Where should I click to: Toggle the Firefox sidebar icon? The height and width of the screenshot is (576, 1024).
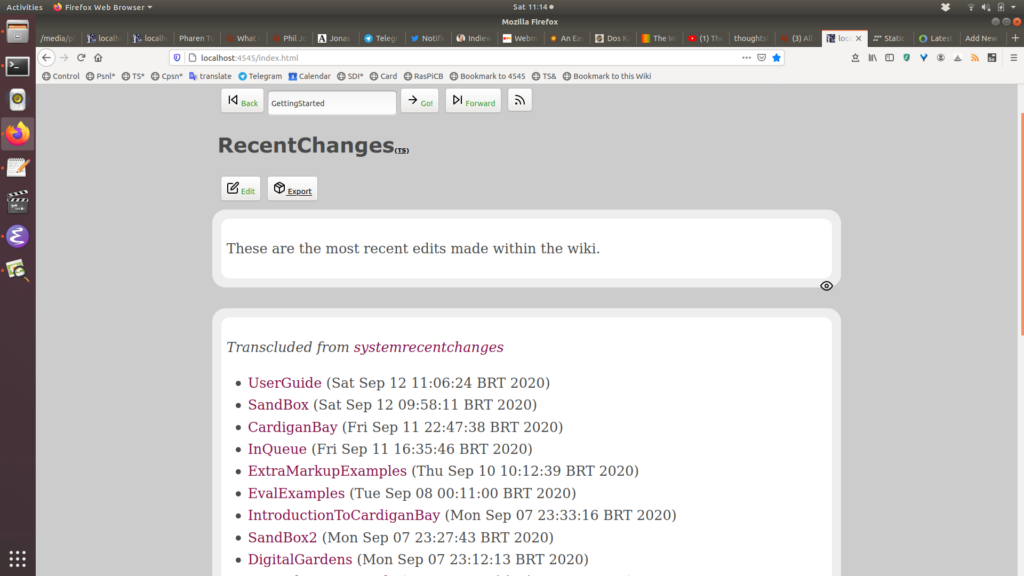[x=889, y=57]
